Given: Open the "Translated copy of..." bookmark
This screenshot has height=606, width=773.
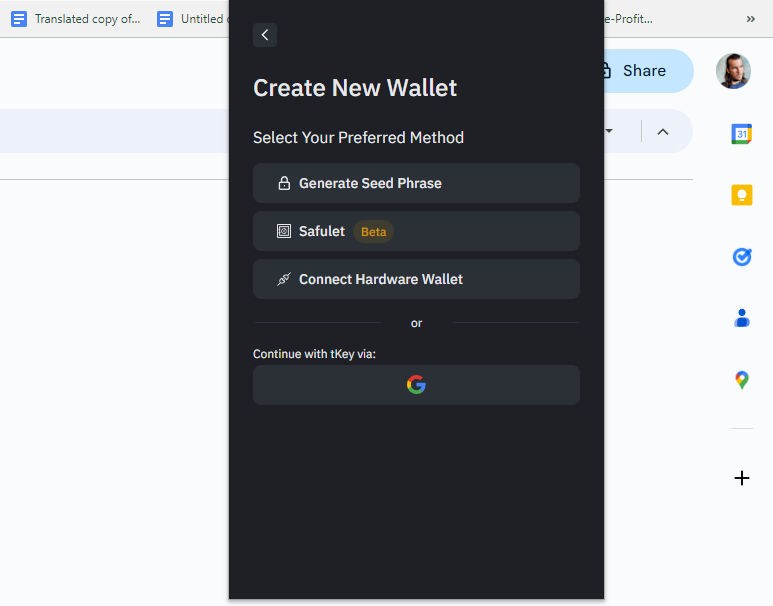Looking at the screenshot, I should [x=76, y=19].
